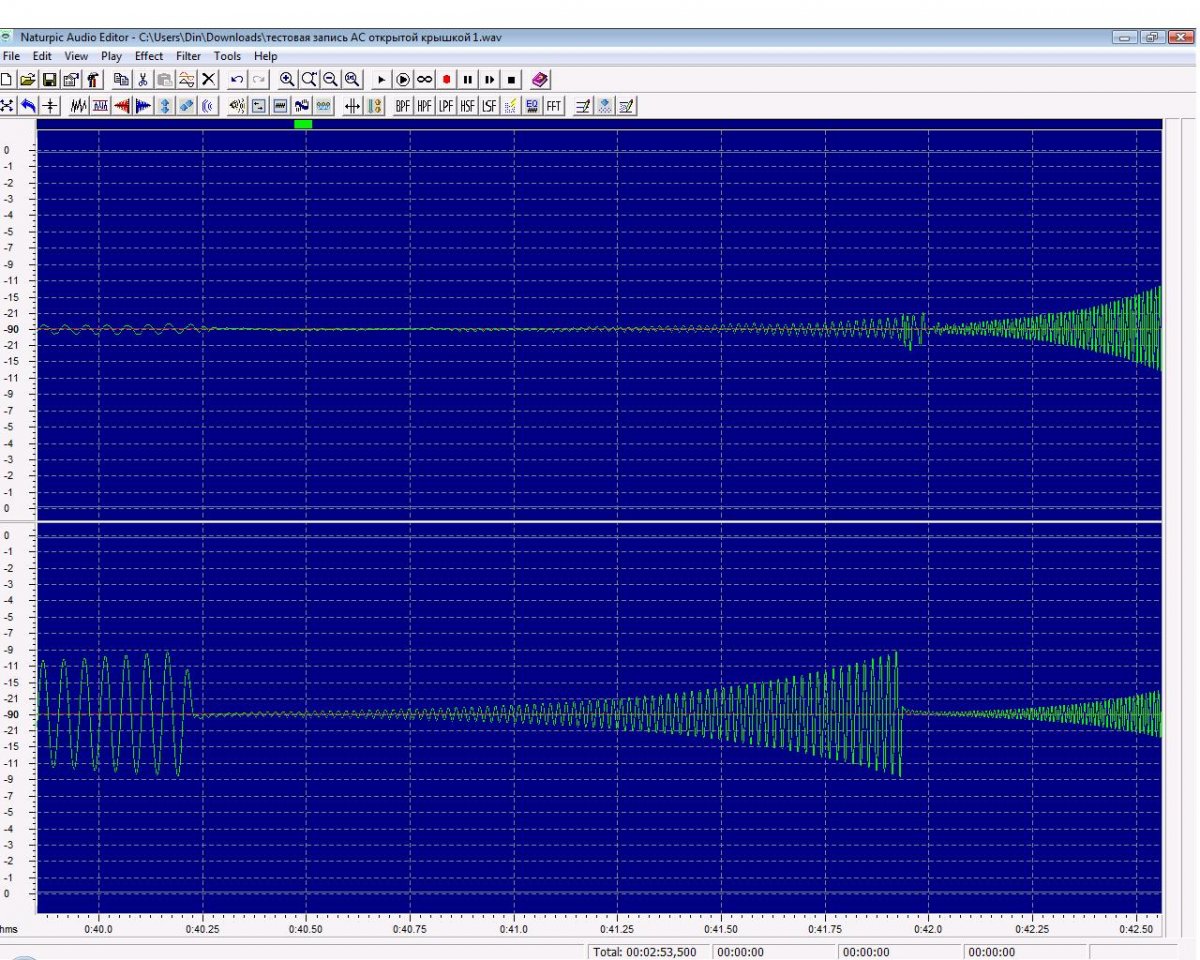This screenshot has height=960, width=1200.
Task: Click the green selection marker above waveform
Action: coord(303,124)
